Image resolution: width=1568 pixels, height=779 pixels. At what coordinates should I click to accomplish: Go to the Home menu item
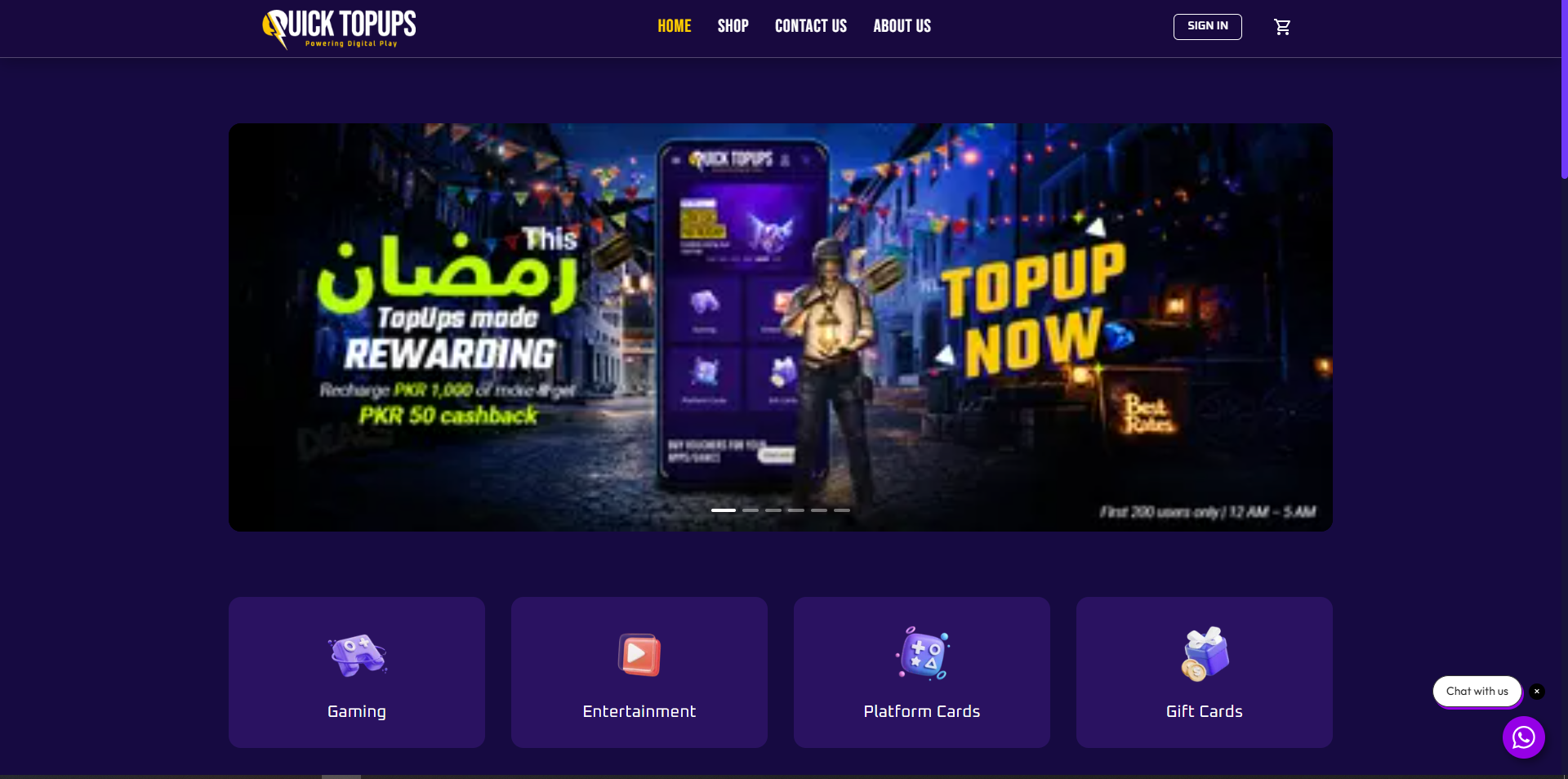click(x=675, y=26)
